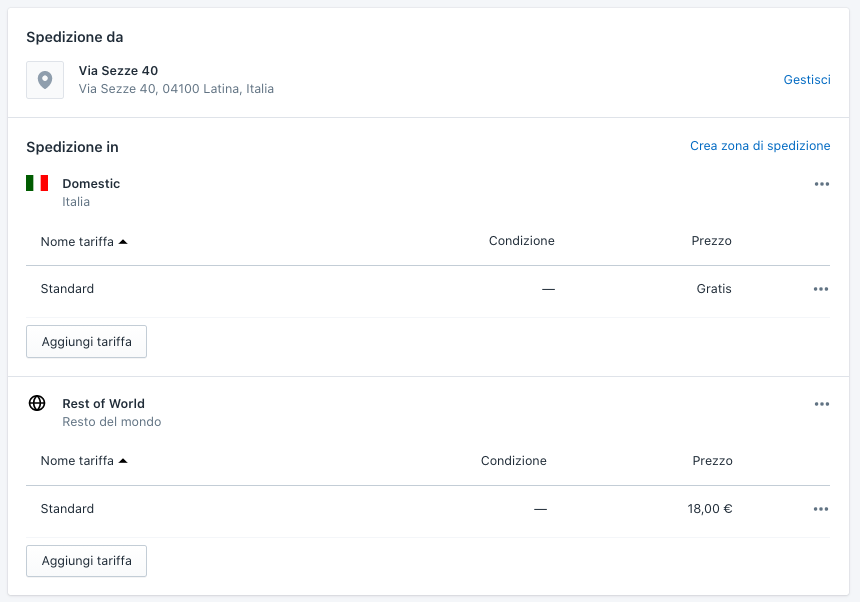Open the Rest of World zone more-options menu
Viewport: 860px width, 602px height.
click(x=821, y=404)
